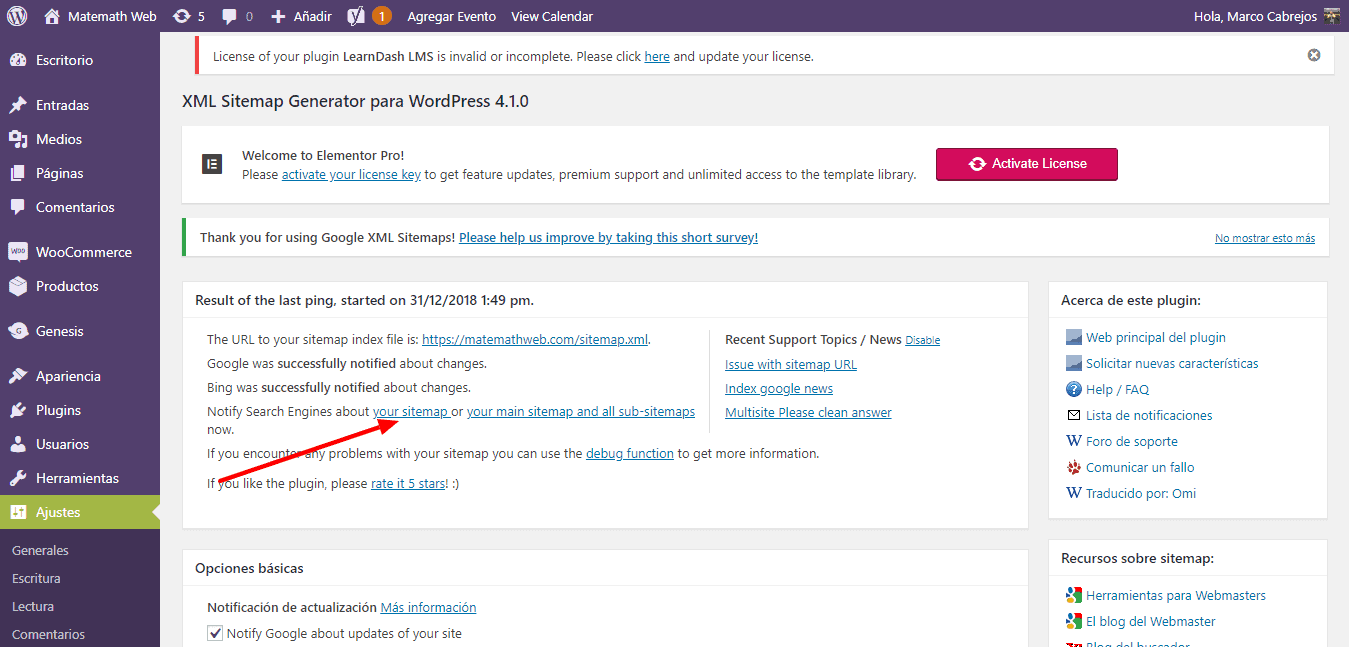The image size is (1349, 647).
Task: Click the home icon beside Matemath Web
Action: coord(52,16)
